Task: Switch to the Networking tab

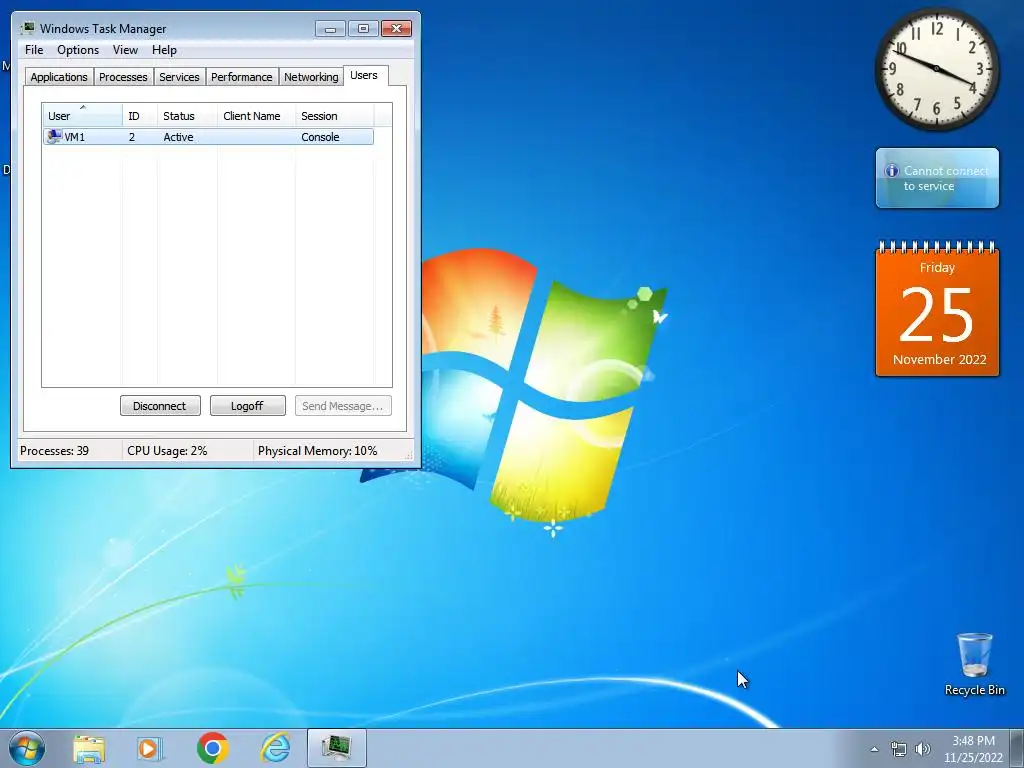Action: [311, 77]
